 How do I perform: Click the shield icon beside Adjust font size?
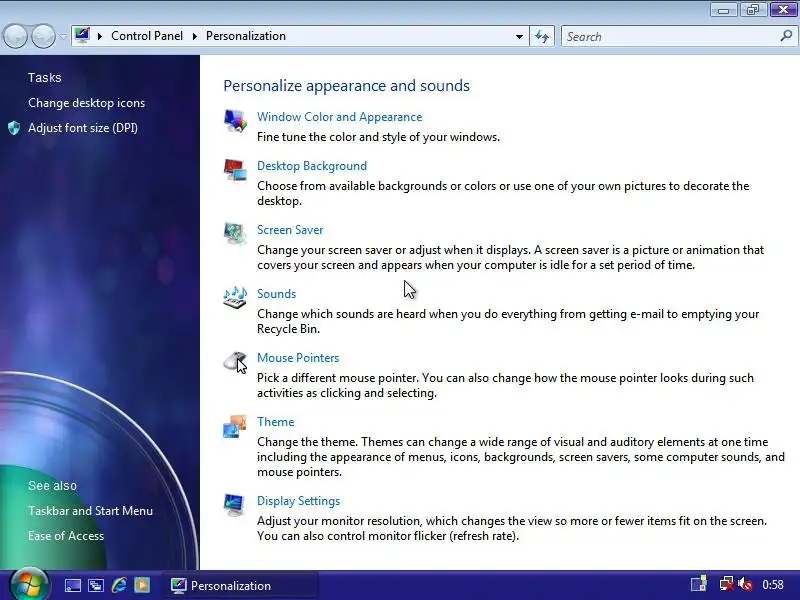pyautogui.click(x=14, y=128)
